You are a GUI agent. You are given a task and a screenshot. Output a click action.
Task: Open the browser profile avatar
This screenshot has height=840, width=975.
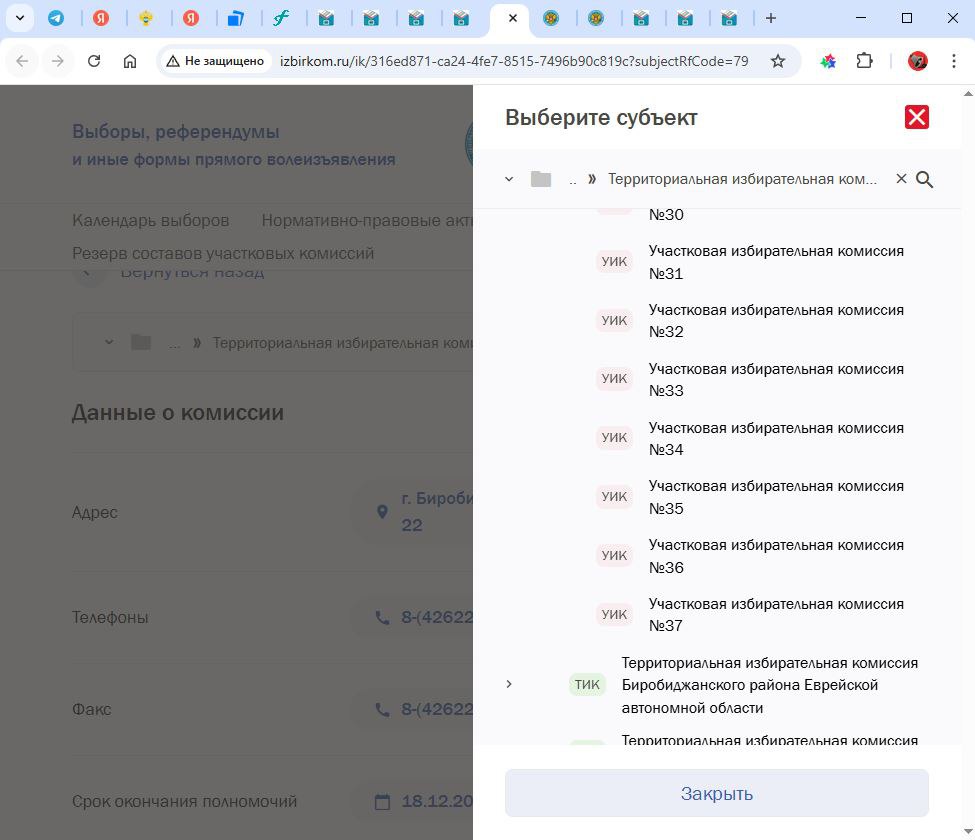[918, 61]
